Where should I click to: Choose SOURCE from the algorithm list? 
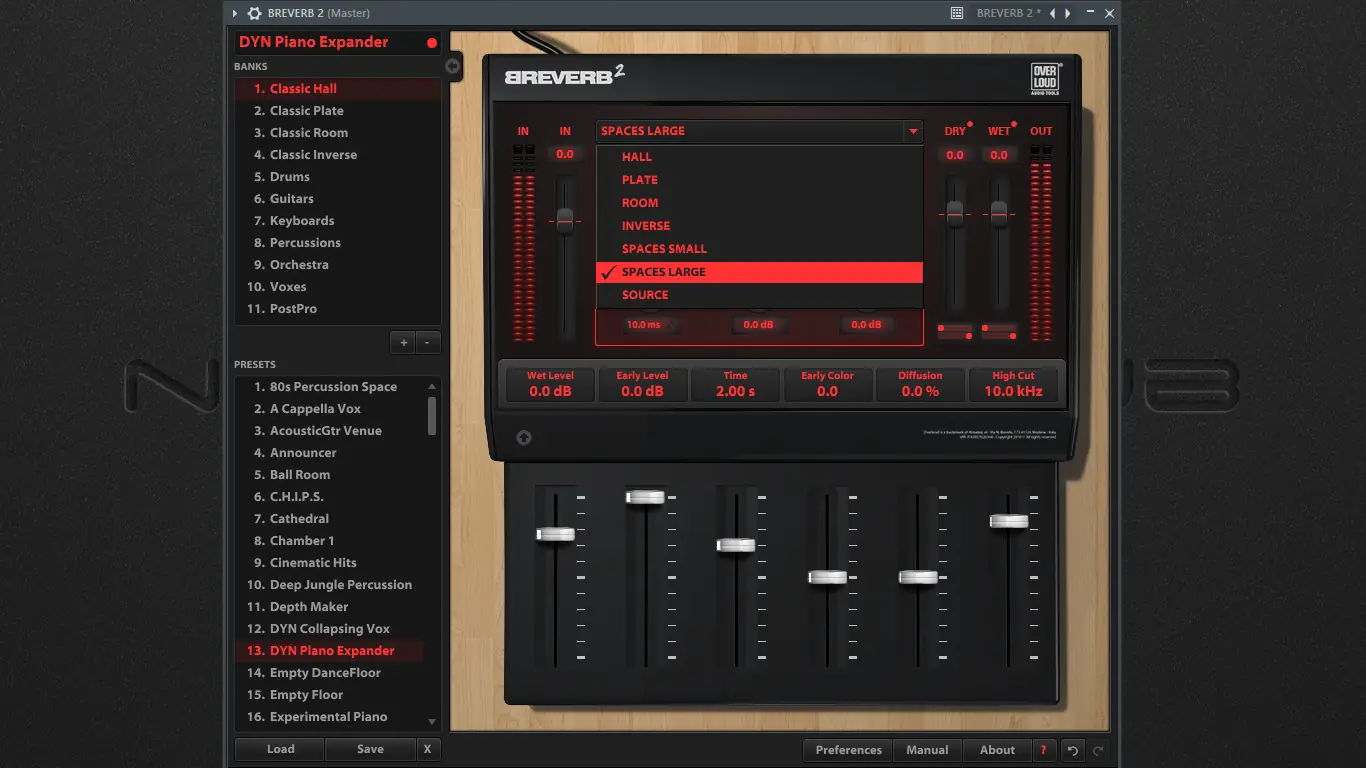click(x=759, y=295)
